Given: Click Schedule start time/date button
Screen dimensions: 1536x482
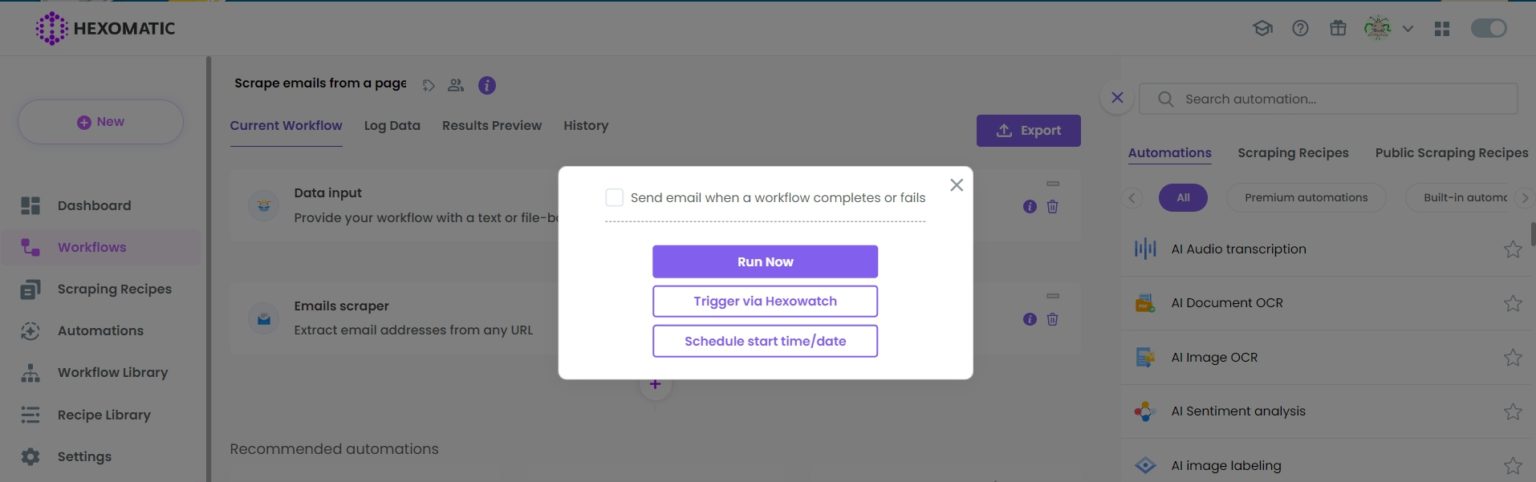Looking at the screenshot, I should [x=765, y=341].
